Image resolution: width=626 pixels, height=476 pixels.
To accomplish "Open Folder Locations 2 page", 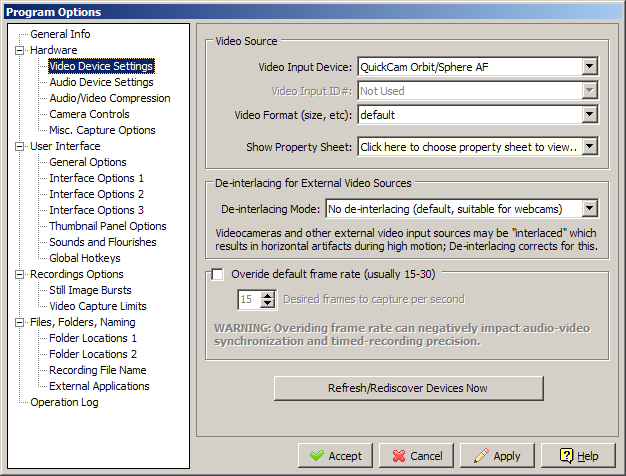I will pos(93,354).
